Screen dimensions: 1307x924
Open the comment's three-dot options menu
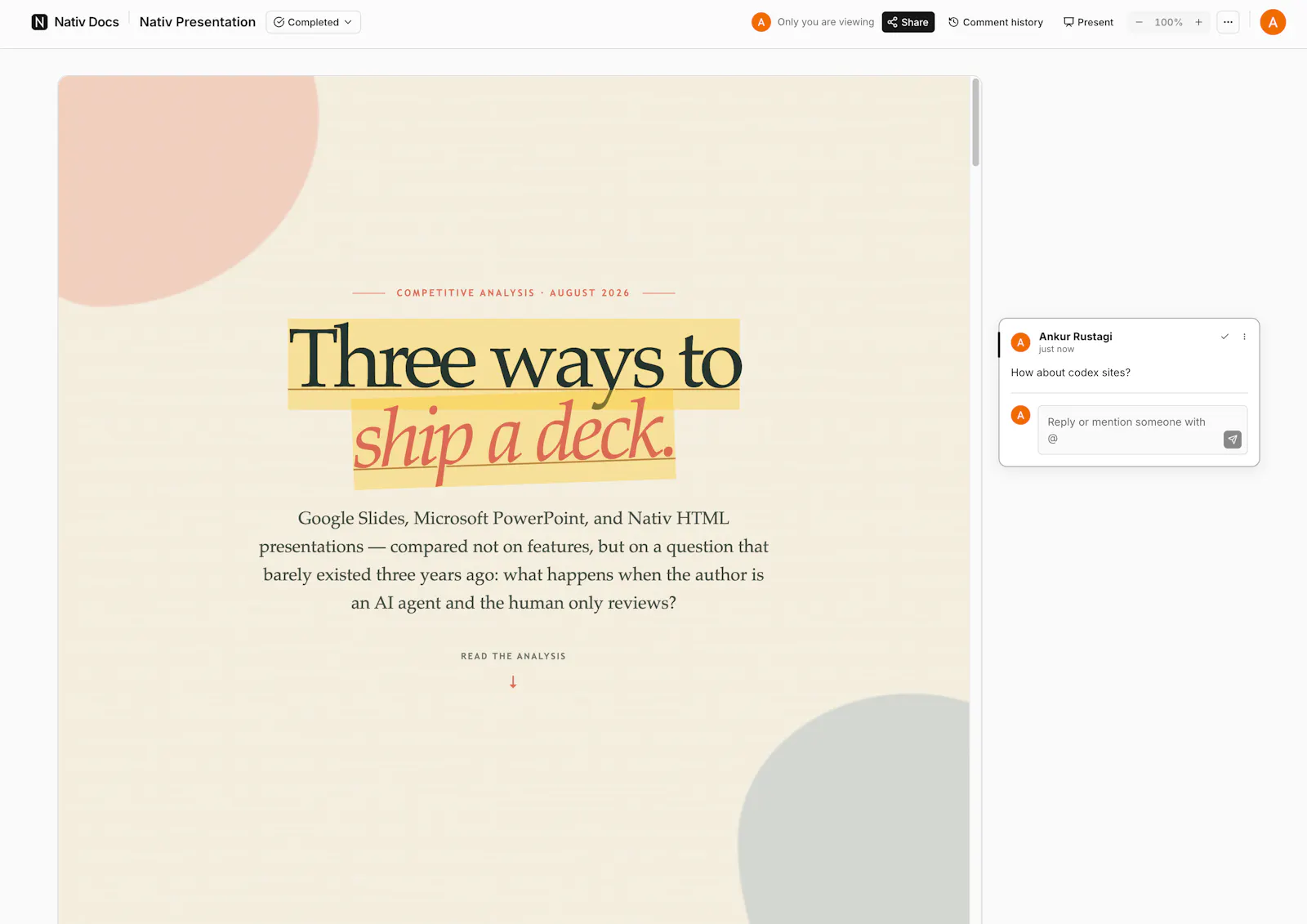pyautogui.click(x=1244, y=337)
